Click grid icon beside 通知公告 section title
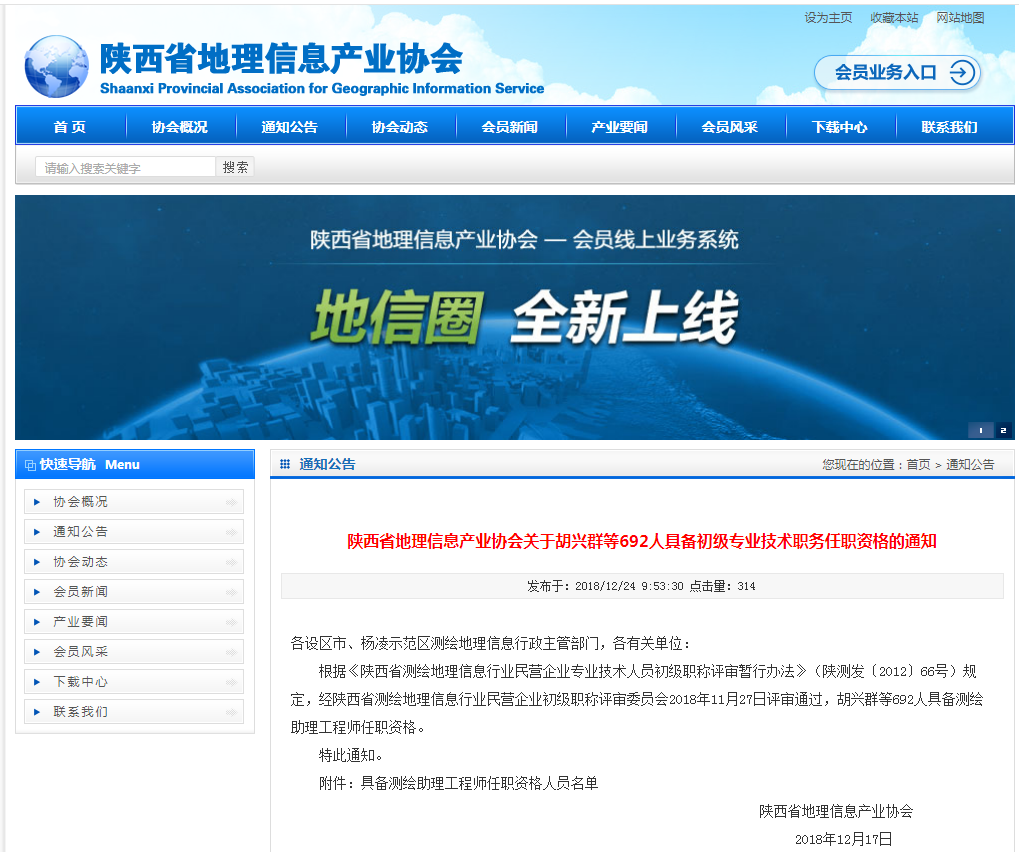 pyautogui.click(x=285, y=464)
